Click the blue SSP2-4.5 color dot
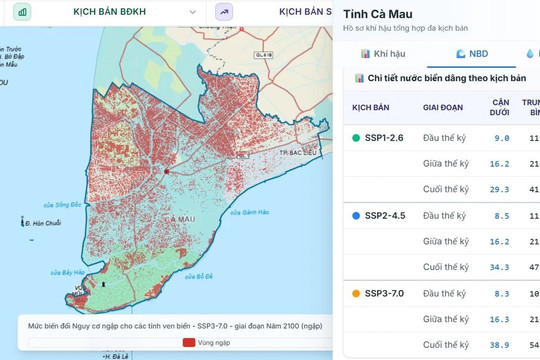The height and width of the screenshot is (360, 540). (x=356, y=216)
